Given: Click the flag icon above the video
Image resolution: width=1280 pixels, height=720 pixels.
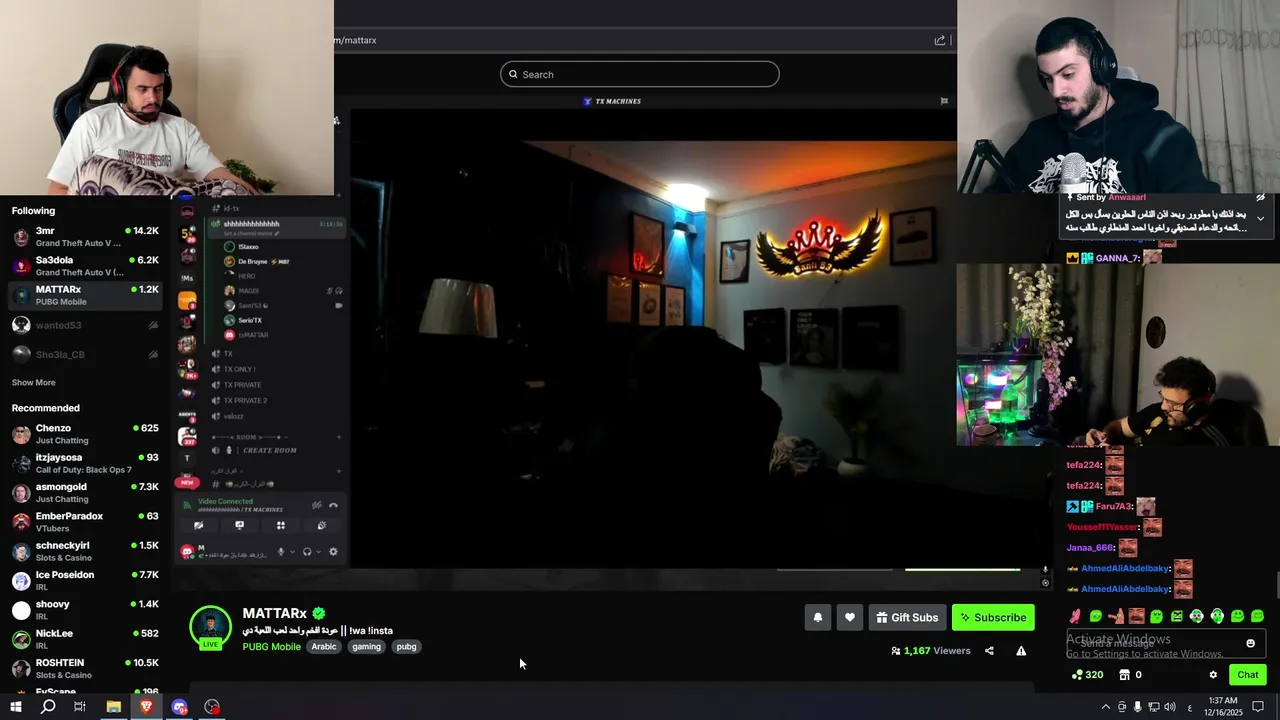Looking at the screenshot, I should tap(943, 101).
